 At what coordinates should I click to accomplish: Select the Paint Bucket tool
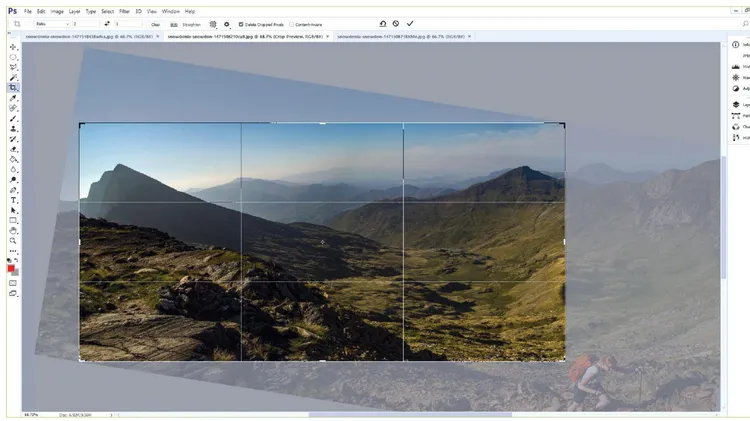pos(13,159)
